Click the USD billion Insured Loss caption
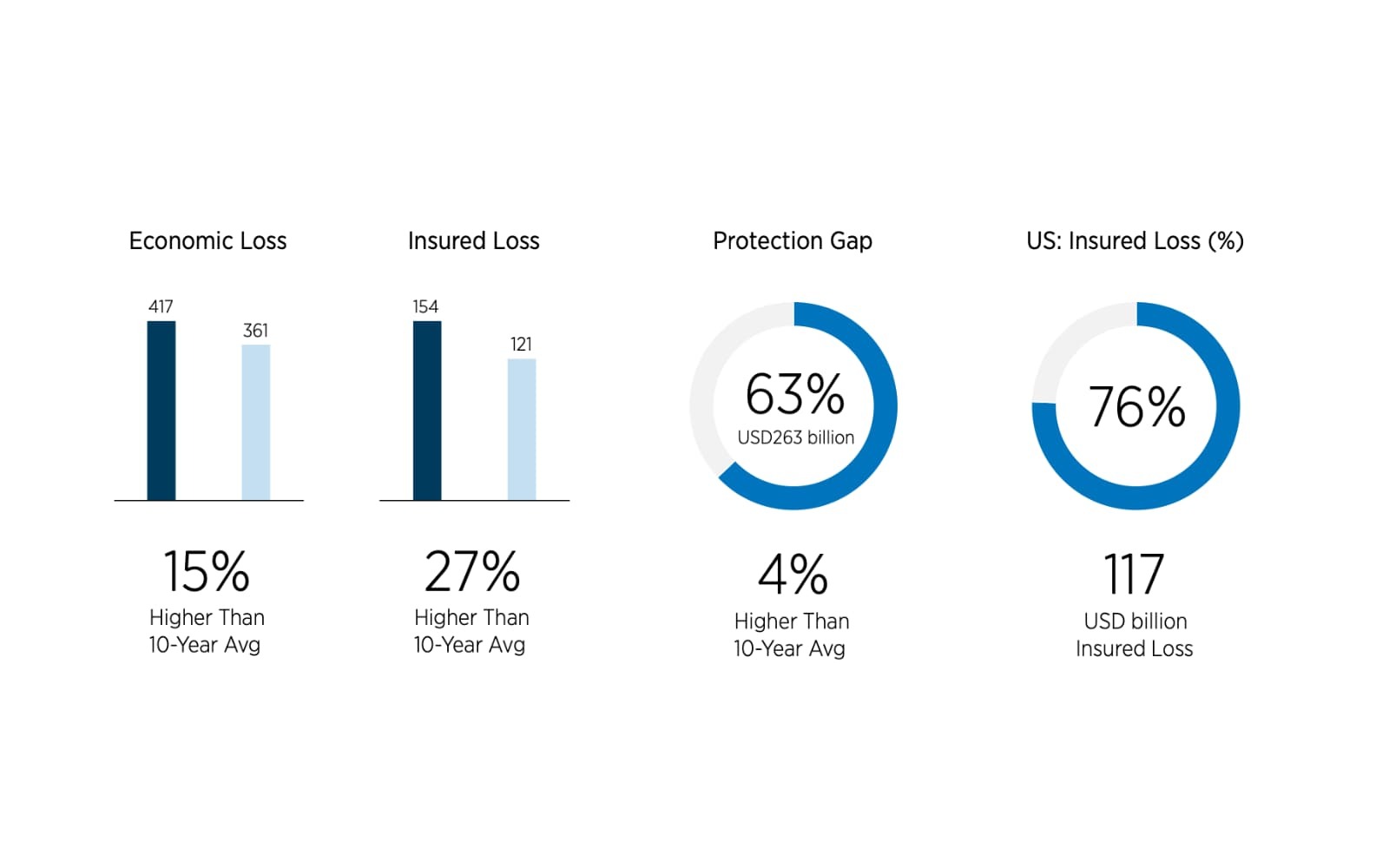The image size is (1389, 868). click(x=1135, y=635)
